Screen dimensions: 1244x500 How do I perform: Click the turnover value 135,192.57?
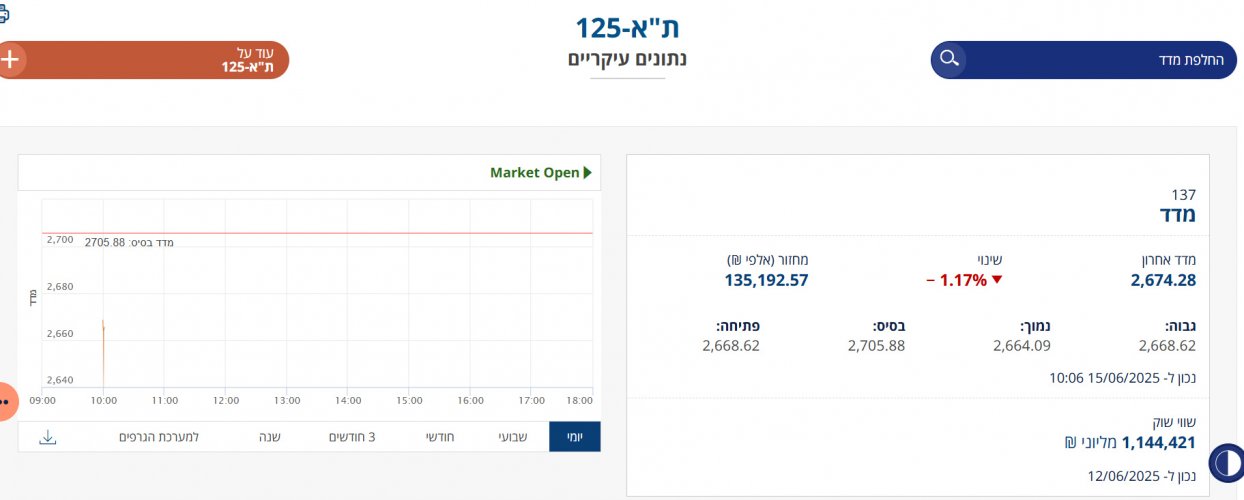766,281
